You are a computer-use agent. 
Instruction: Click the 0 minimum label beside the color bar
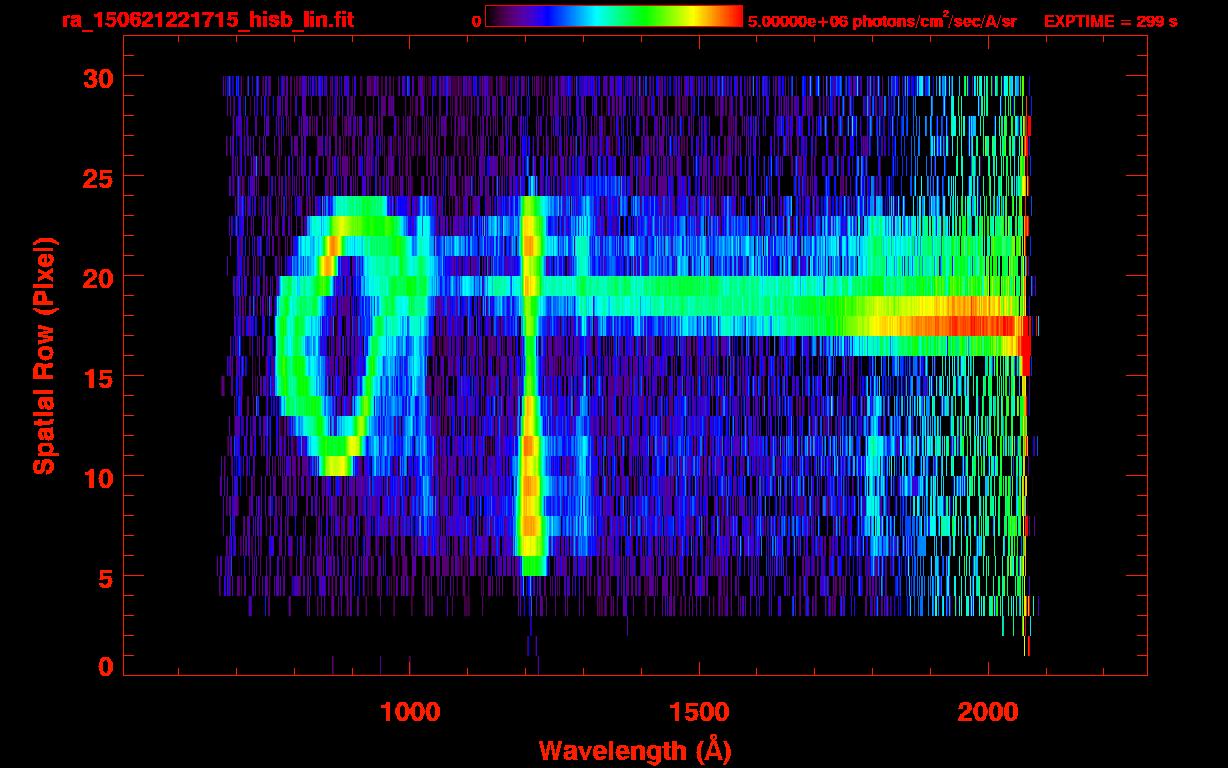[477, 21]
